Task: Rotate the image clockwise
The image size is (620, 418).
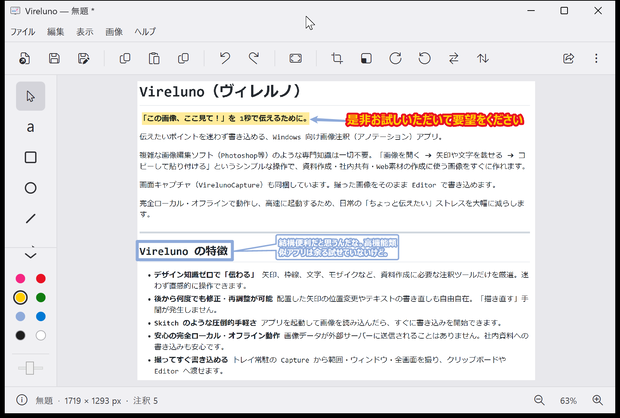Action: (395, 58)
